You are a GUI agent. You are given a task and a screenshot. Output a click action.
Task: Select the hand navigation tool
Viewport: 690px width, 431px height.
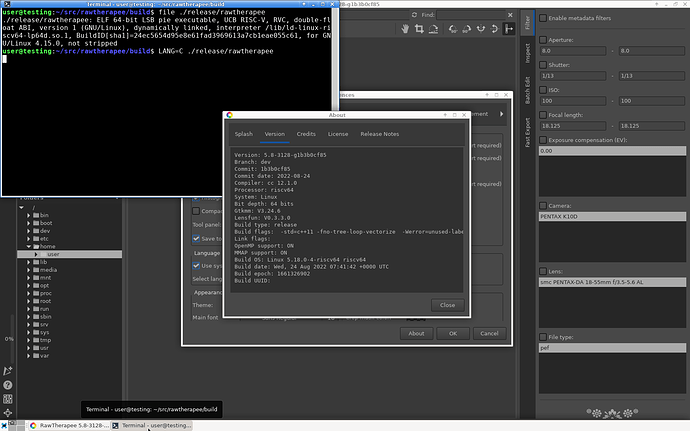point(405,29)
